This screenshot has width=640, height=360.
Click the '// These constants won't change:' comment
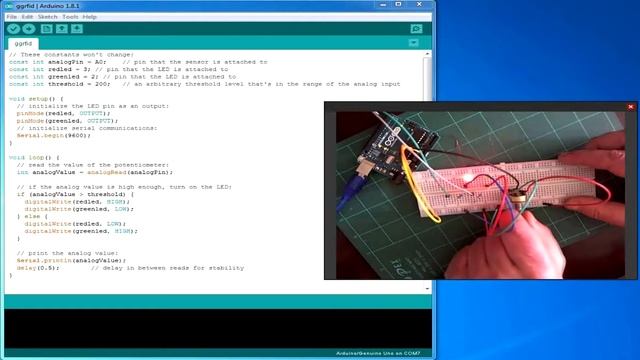(71, 55)
